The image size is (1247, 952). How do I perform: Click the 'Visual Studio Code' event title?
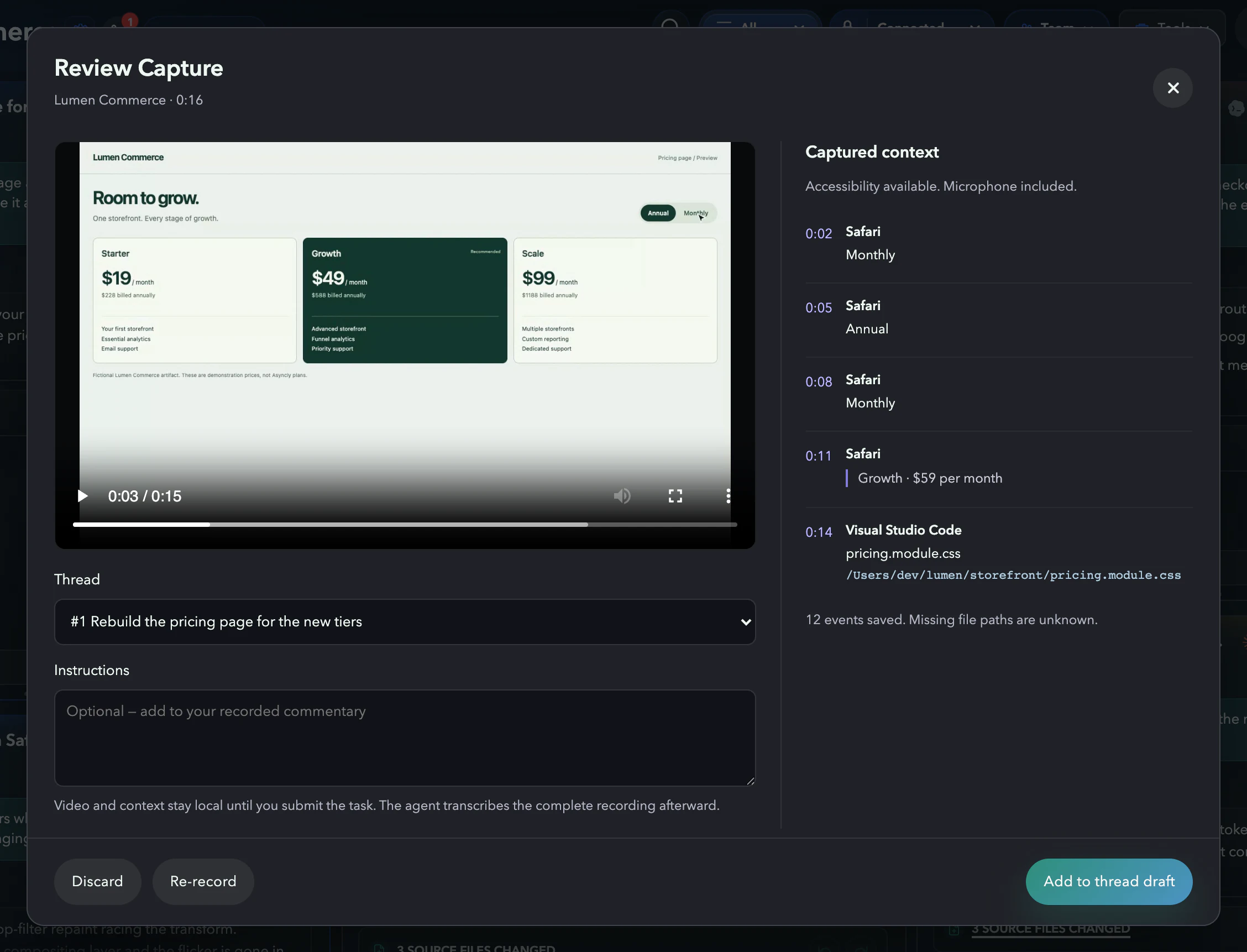click(x=903, y=530)
